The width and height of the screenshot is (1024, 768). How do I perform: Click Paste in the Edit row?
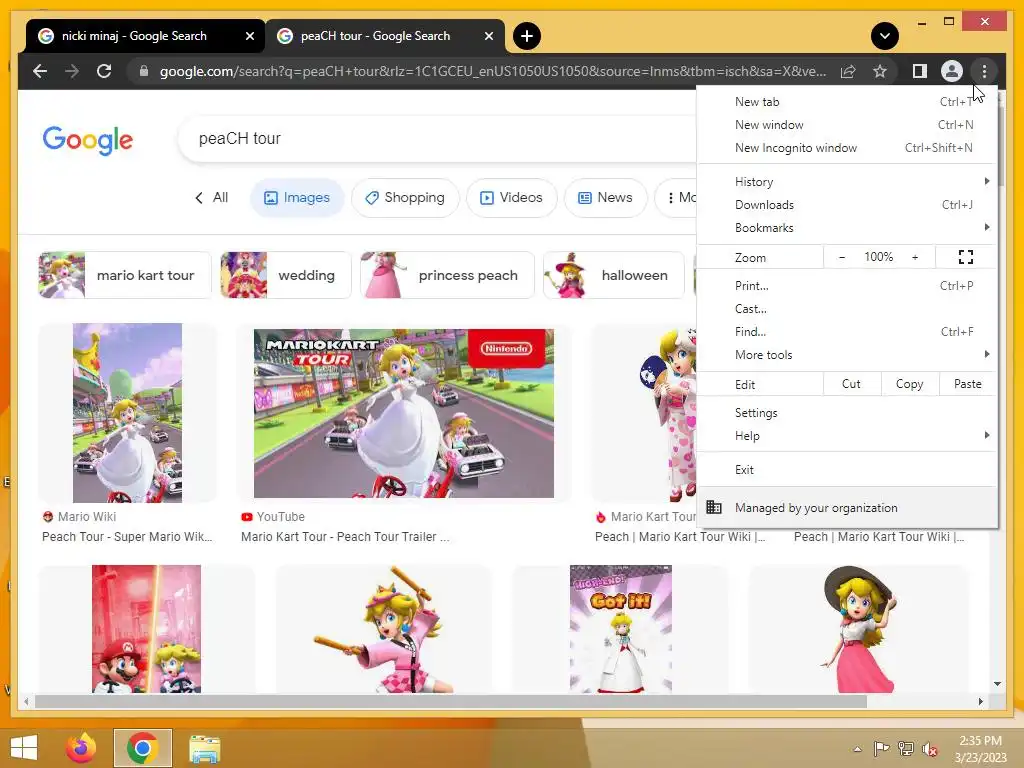pos(967,384)
